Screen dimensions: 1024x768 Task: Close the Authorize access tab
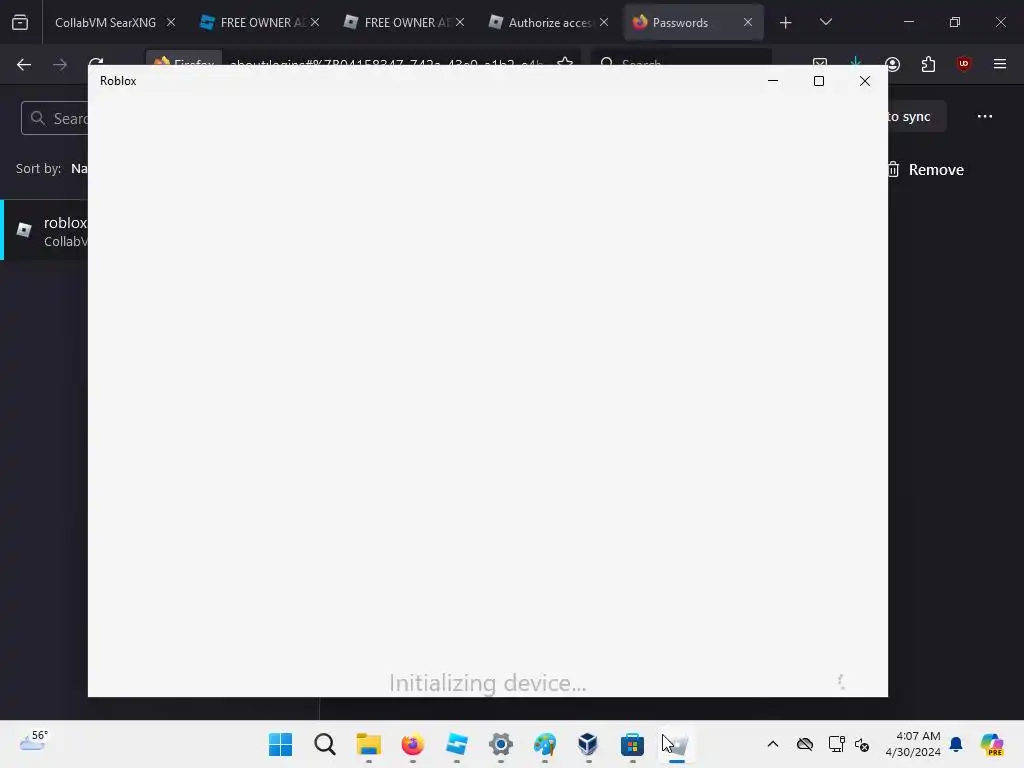[604, 22]
